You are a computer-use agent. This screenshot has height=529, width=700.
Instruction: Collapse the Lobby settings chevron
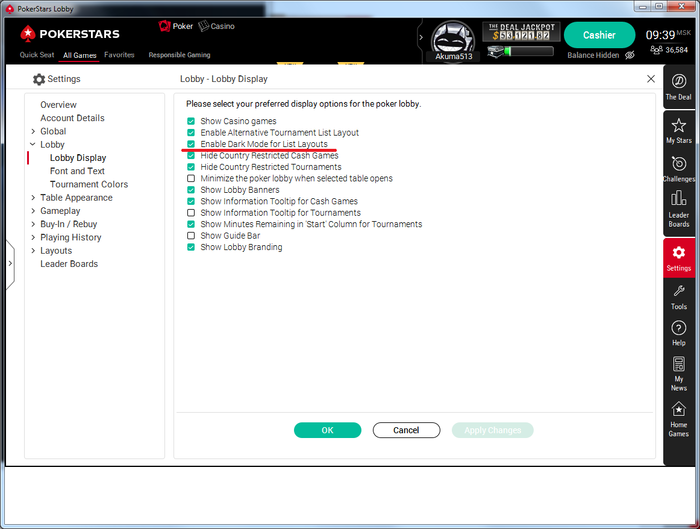(33, 144)
